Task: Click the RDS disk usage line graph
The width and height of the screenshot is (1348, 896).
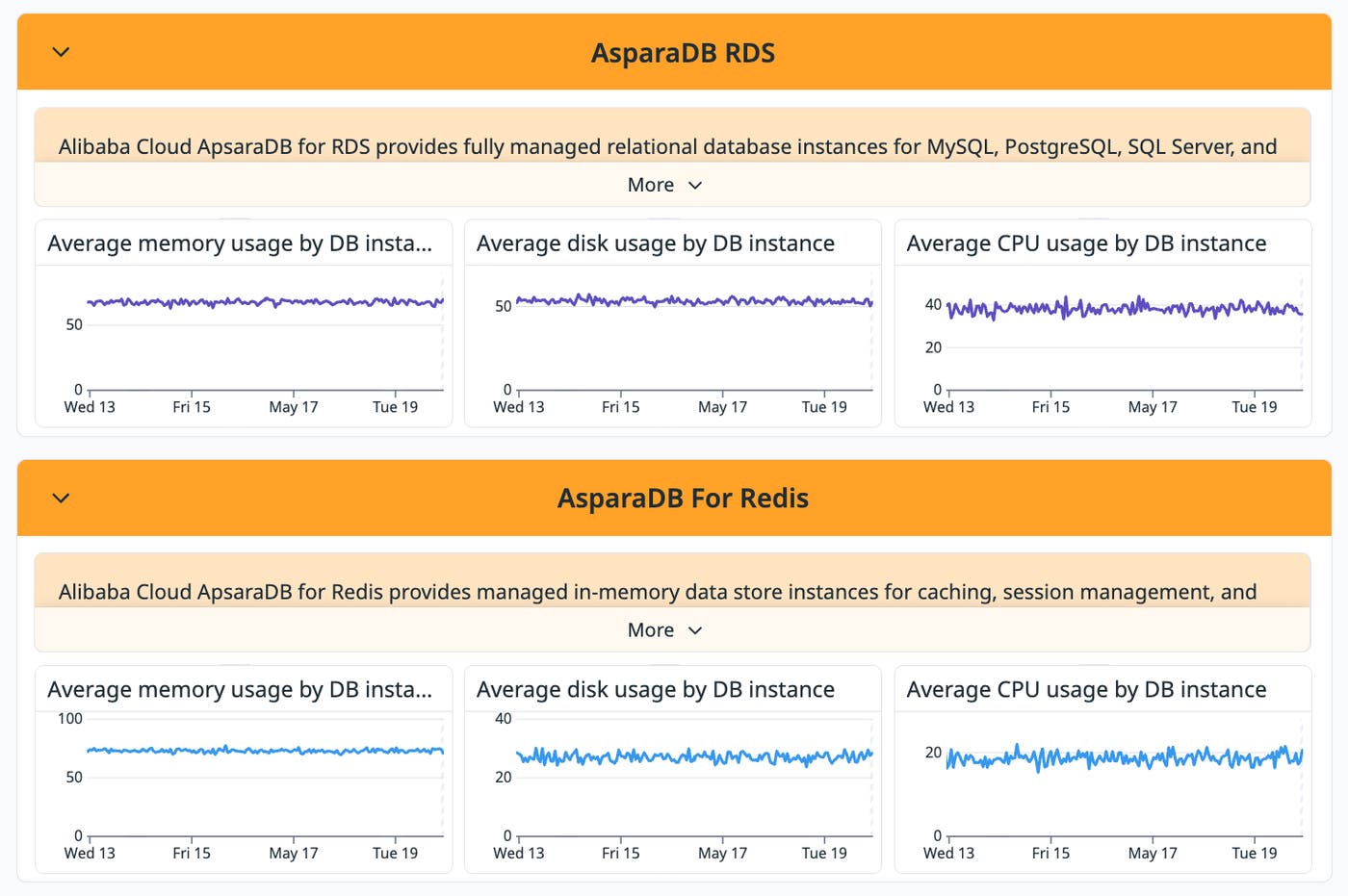Action: (x=694, y=301)
